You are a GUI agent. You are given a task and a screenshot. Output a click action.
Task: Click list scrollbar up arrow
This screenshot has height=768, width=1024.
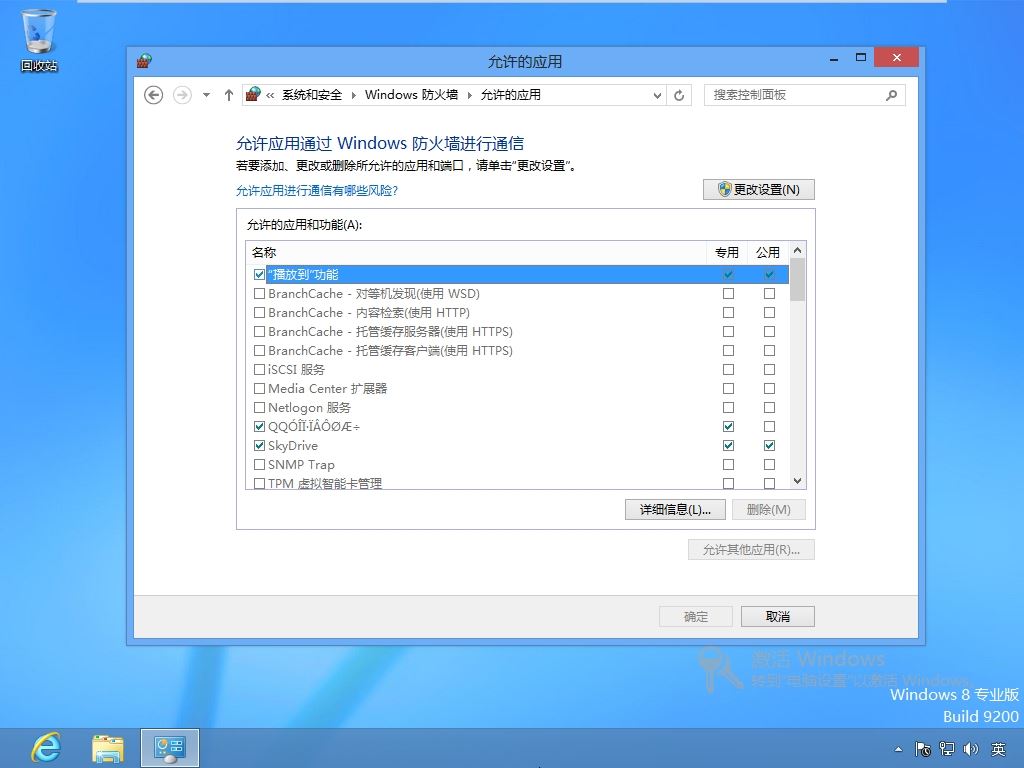point(797,250)
